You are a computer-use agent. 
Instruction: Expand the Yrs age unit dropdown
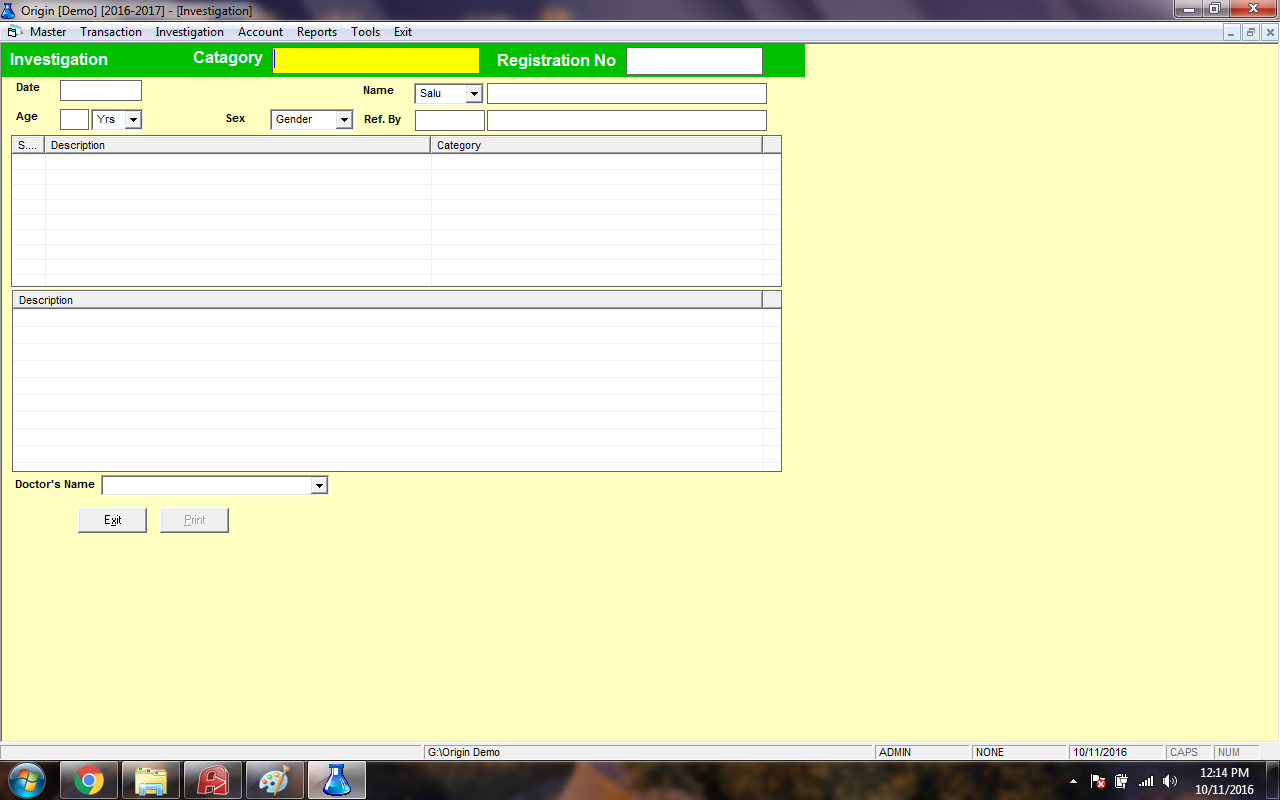pyautogui.click(x=133, y=120)
